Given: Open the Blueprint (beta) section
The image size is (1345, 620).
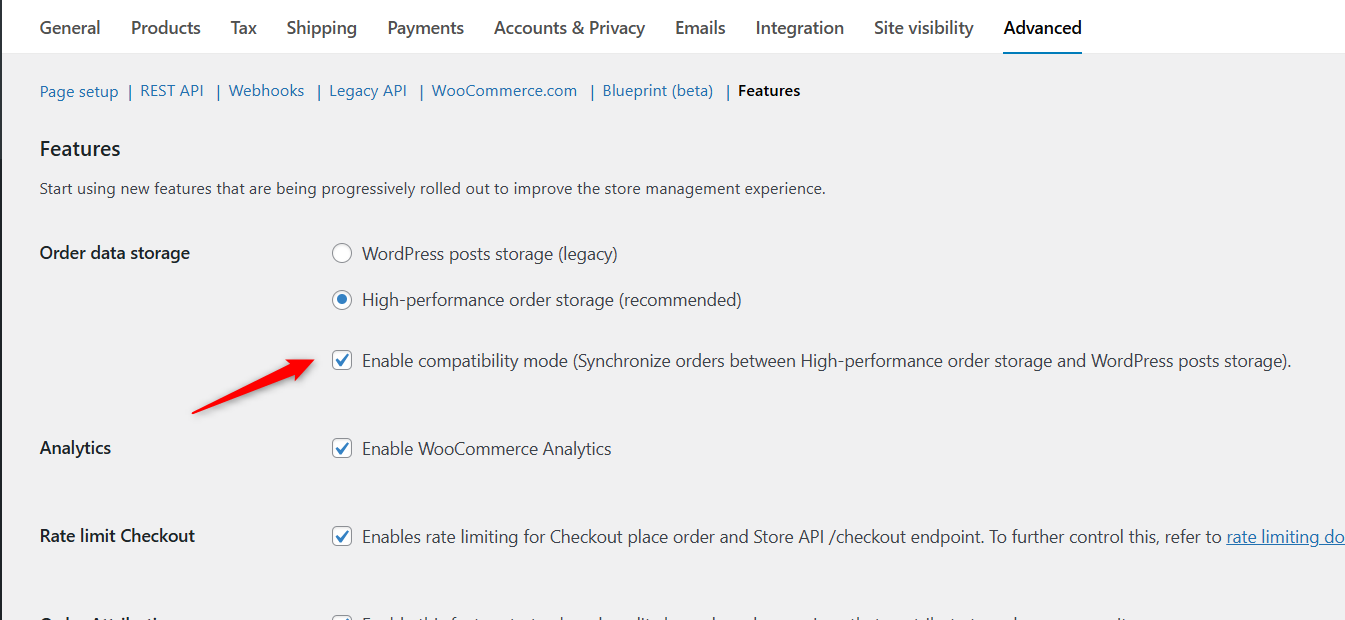Looking at the screenshot, I should click(658, 91).
